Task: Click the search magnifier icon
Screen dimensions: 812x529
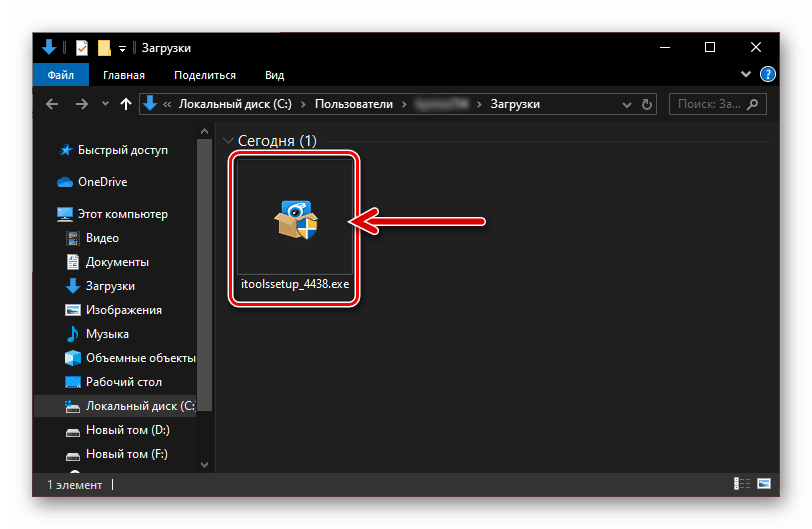Action: [753, 104]
